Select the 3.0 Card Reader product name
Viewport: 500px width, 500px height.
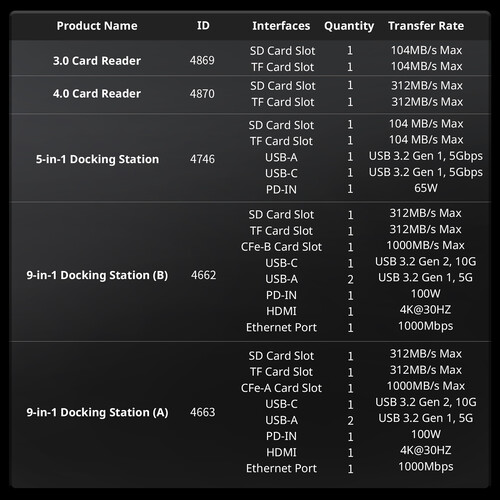pos(97,61)
